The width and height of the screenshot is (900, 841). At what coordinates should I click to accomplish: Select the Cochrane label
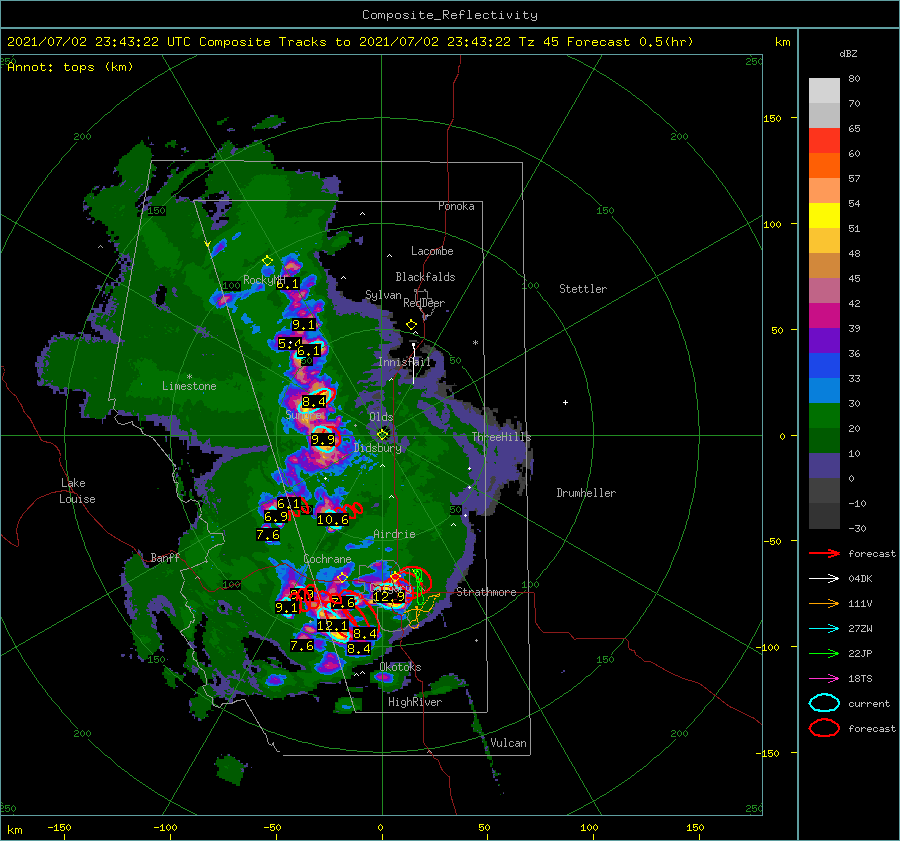(x=327, y=559)
